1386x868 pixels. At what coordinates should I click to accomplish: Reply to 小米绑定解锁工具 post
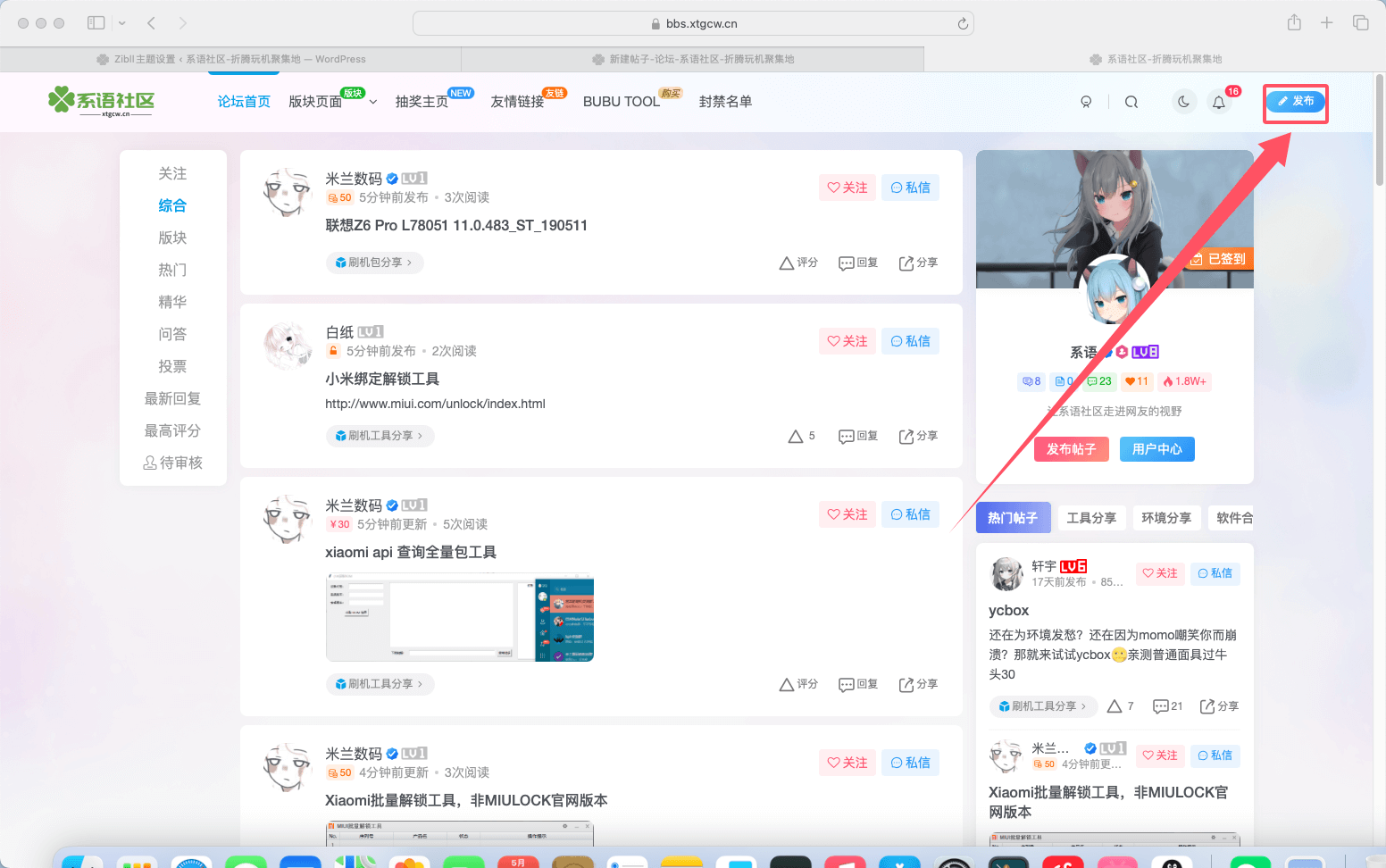pyautogui.click(x=858, y=436)
